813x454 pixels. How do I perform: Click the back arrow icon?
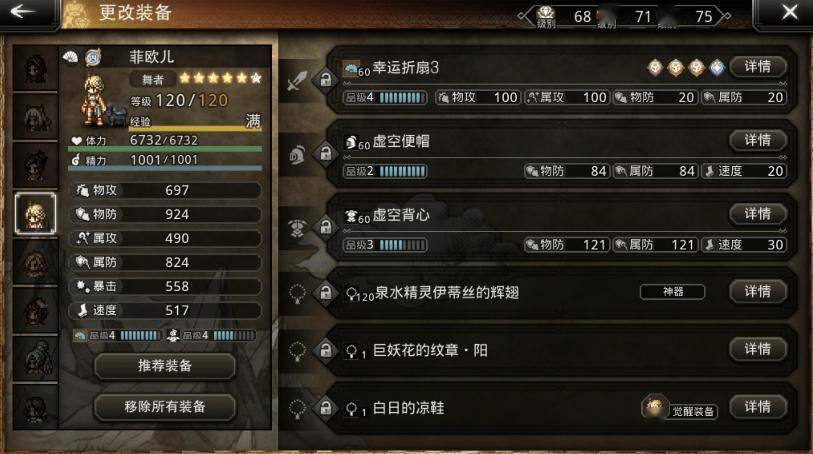(x=22, y=11)
